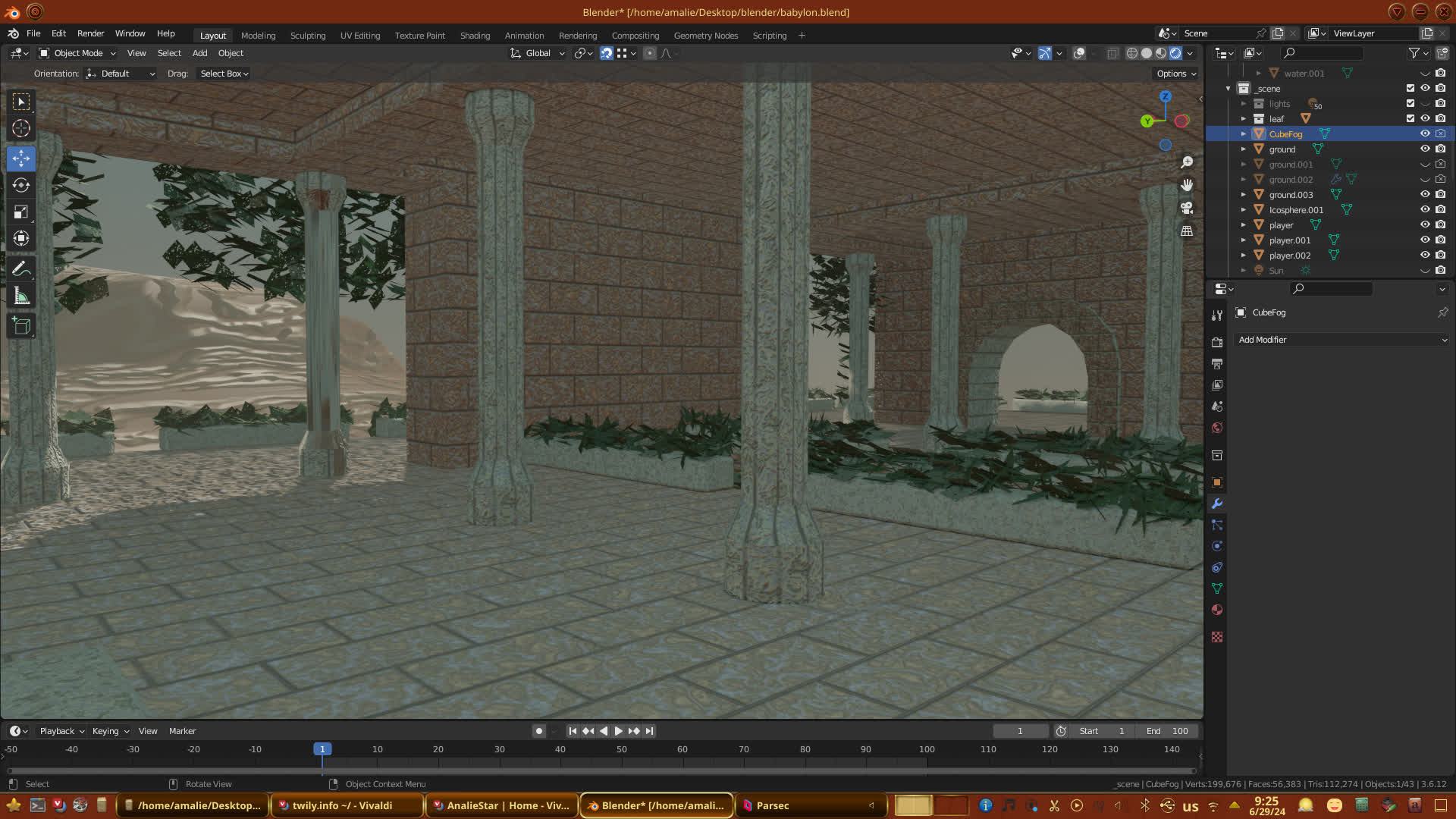
Task: Click the viewport Options button
Action: [x=1176, y=74]
